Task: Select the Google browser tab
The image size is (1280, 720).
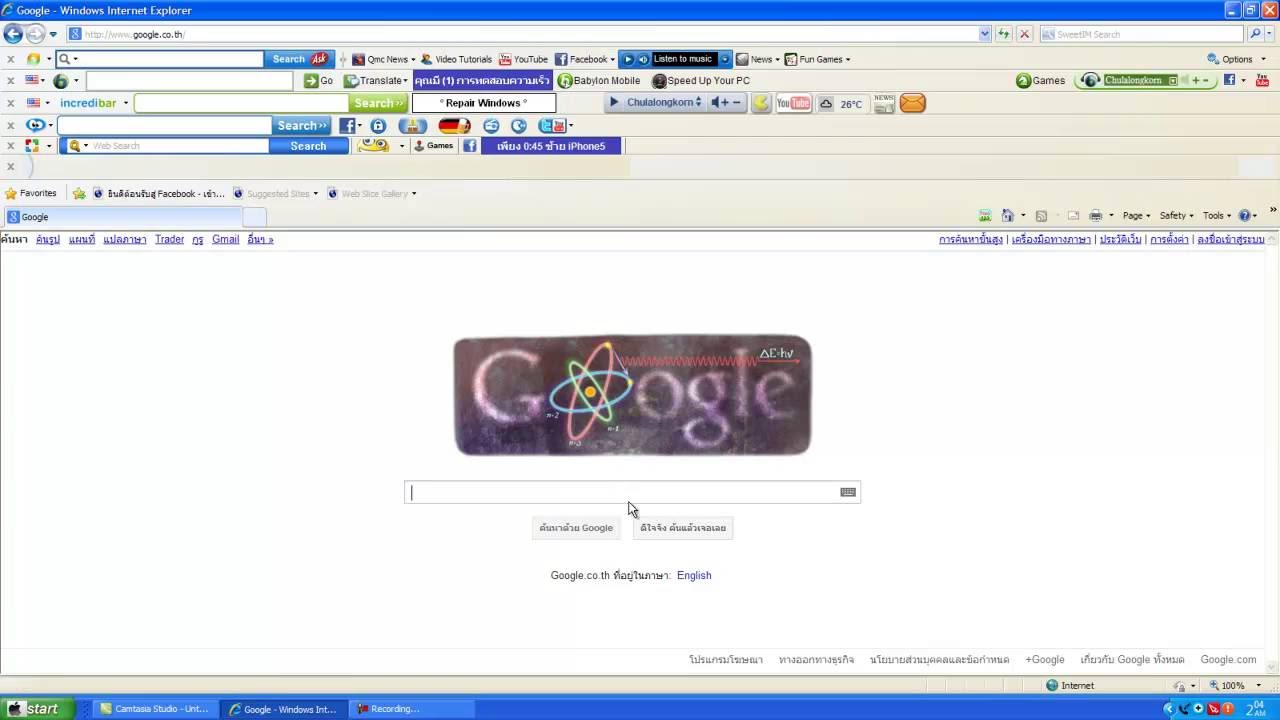Action: (x=122, y=217)
